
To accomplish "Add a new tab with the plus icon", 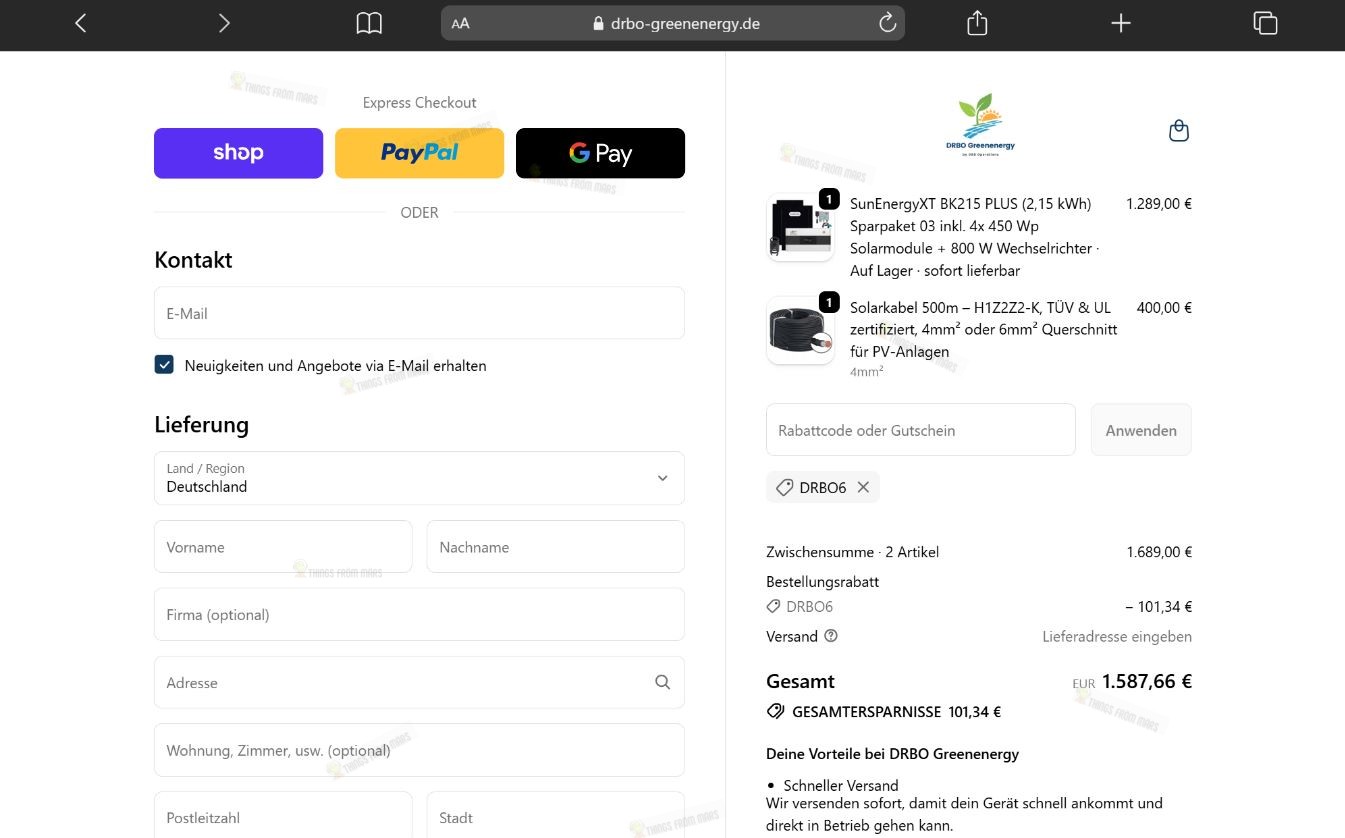I will tap(1121, 23).
